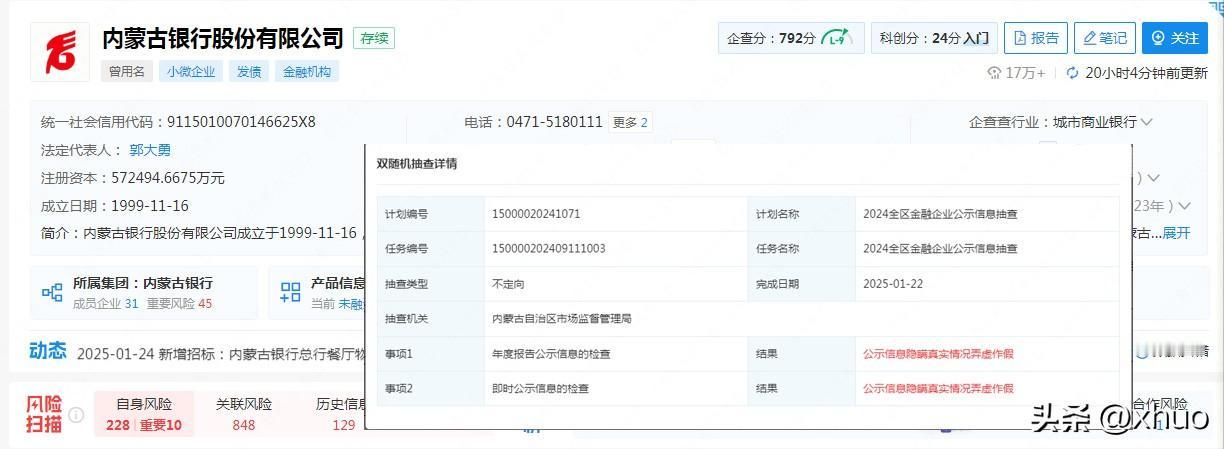
Task: Open the 所属集团 group icon
Action: pyautogui.click(x=52, y=293)
